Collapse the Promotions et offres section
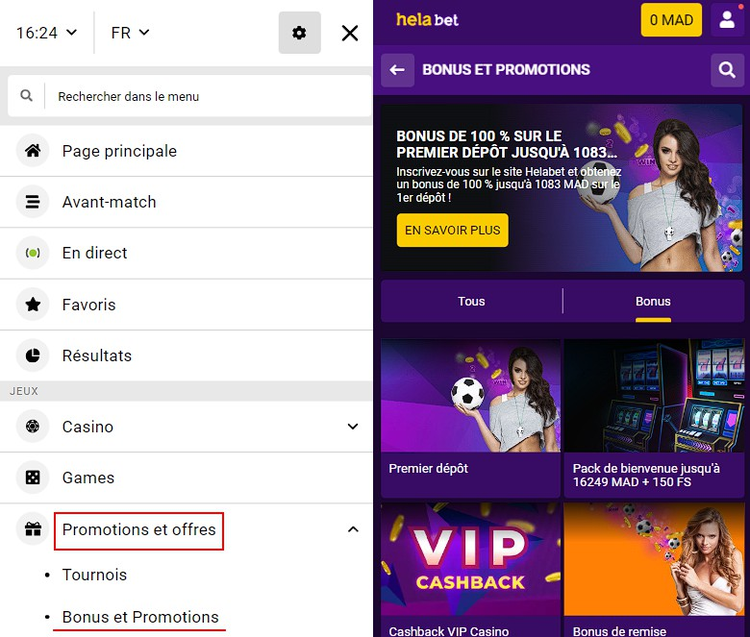This screenshot has width=750, height=637. tap(353, 529)
